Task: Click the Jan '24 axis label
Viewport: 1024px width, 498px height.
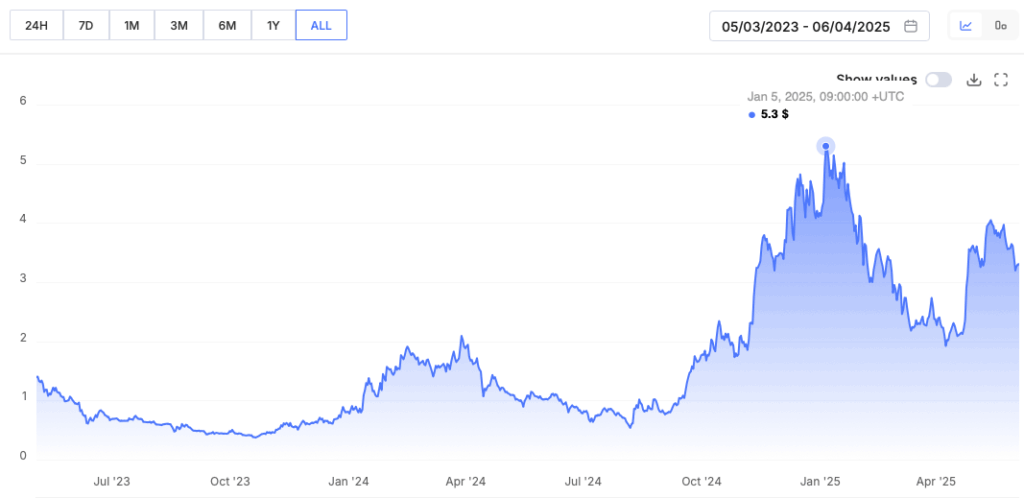Action: click(x=347, y=482)
